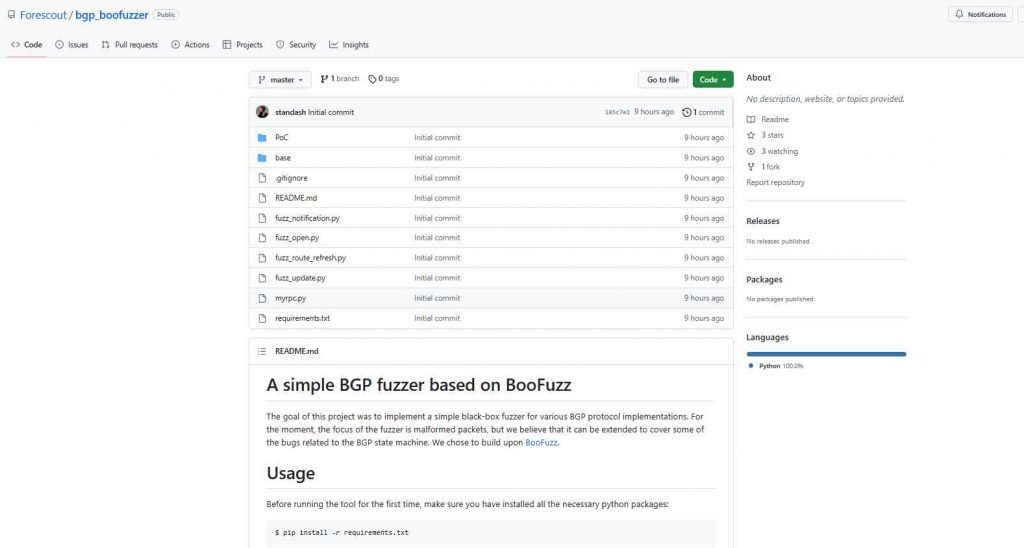
Task: Open the Forescout owner link
Action: point(43,14)
